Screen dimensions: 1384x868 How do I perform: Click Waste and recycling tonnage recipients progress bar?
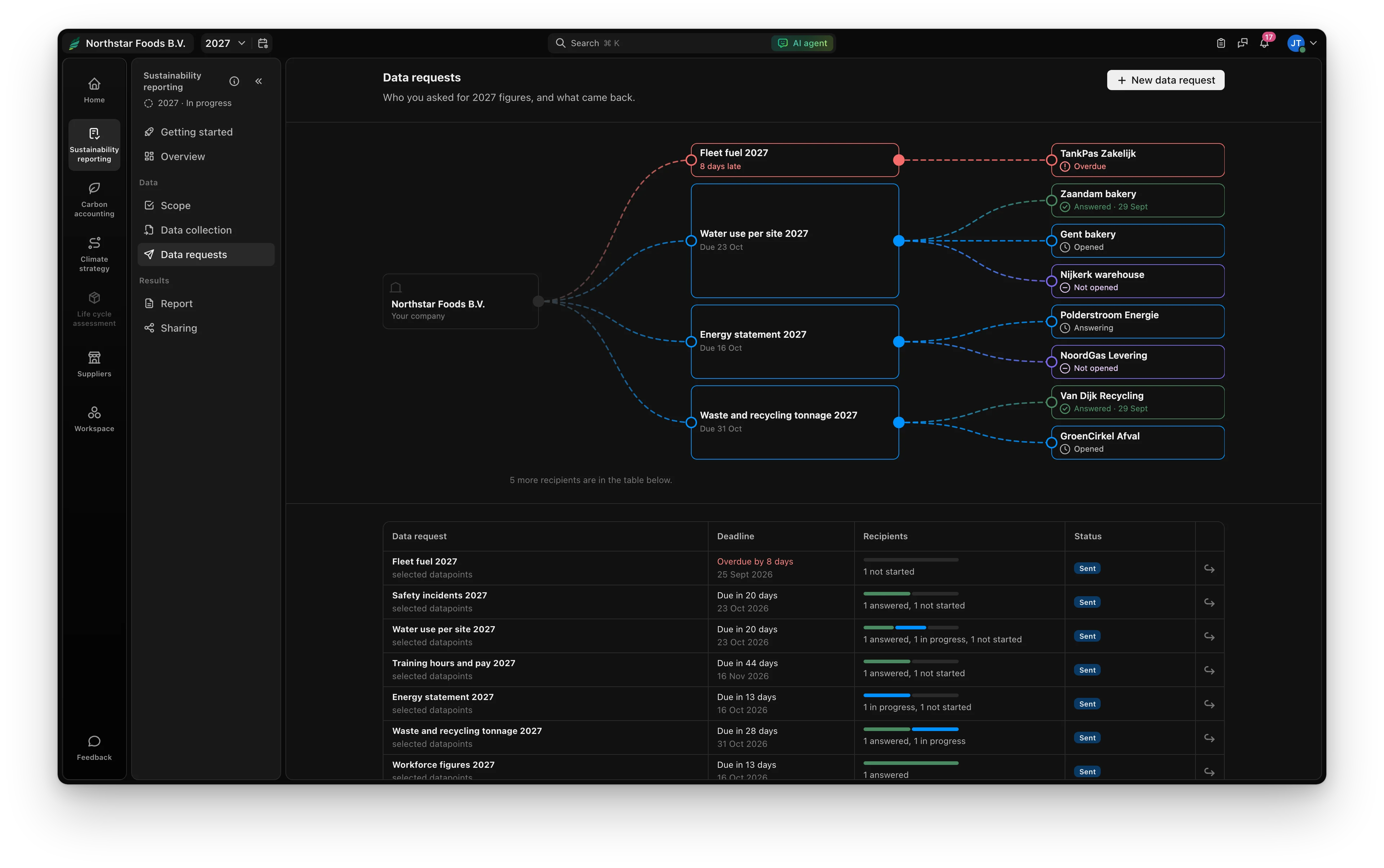pos(910,729)
